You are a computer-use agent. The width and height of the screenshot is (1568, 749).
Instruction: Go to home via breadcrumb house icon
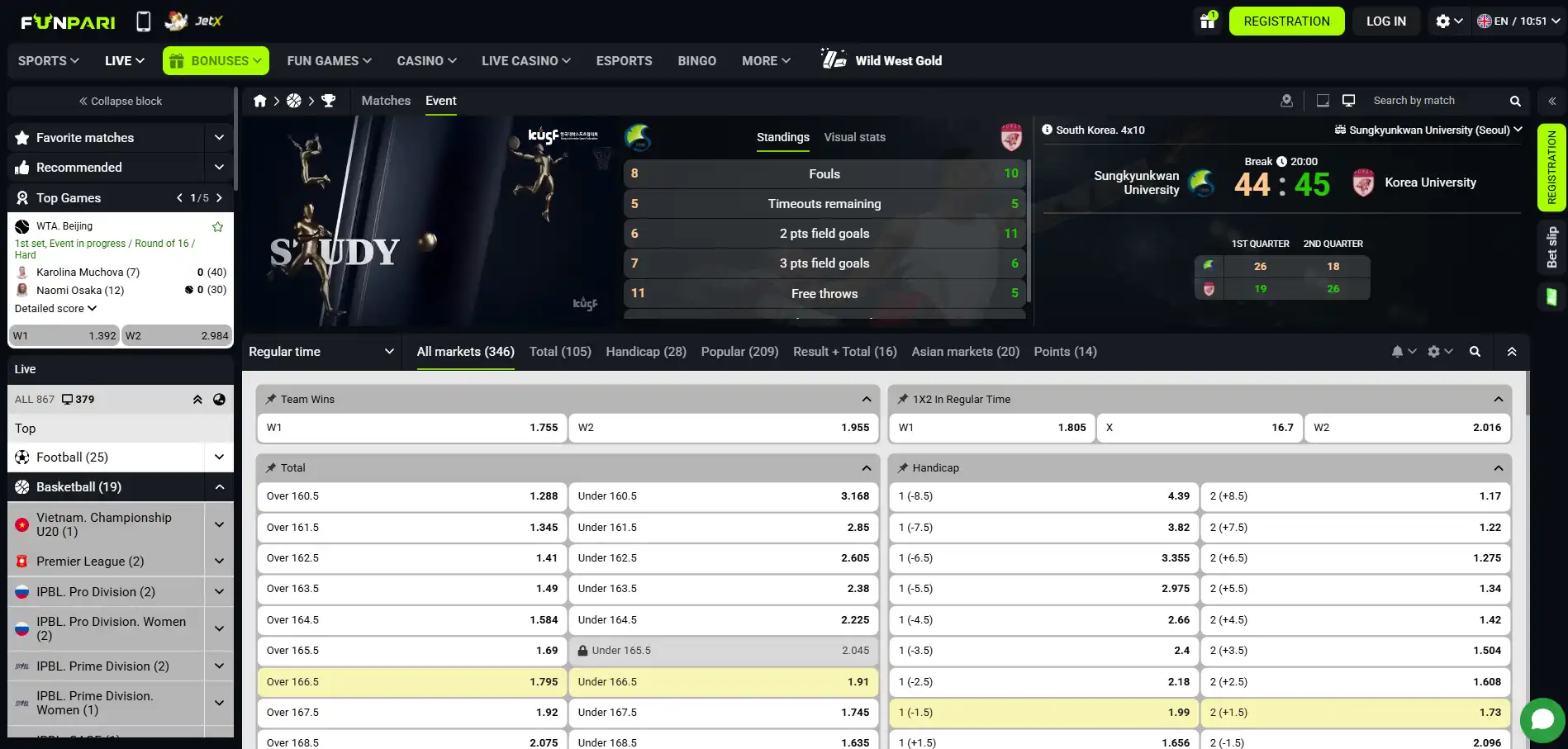[260, 101]
